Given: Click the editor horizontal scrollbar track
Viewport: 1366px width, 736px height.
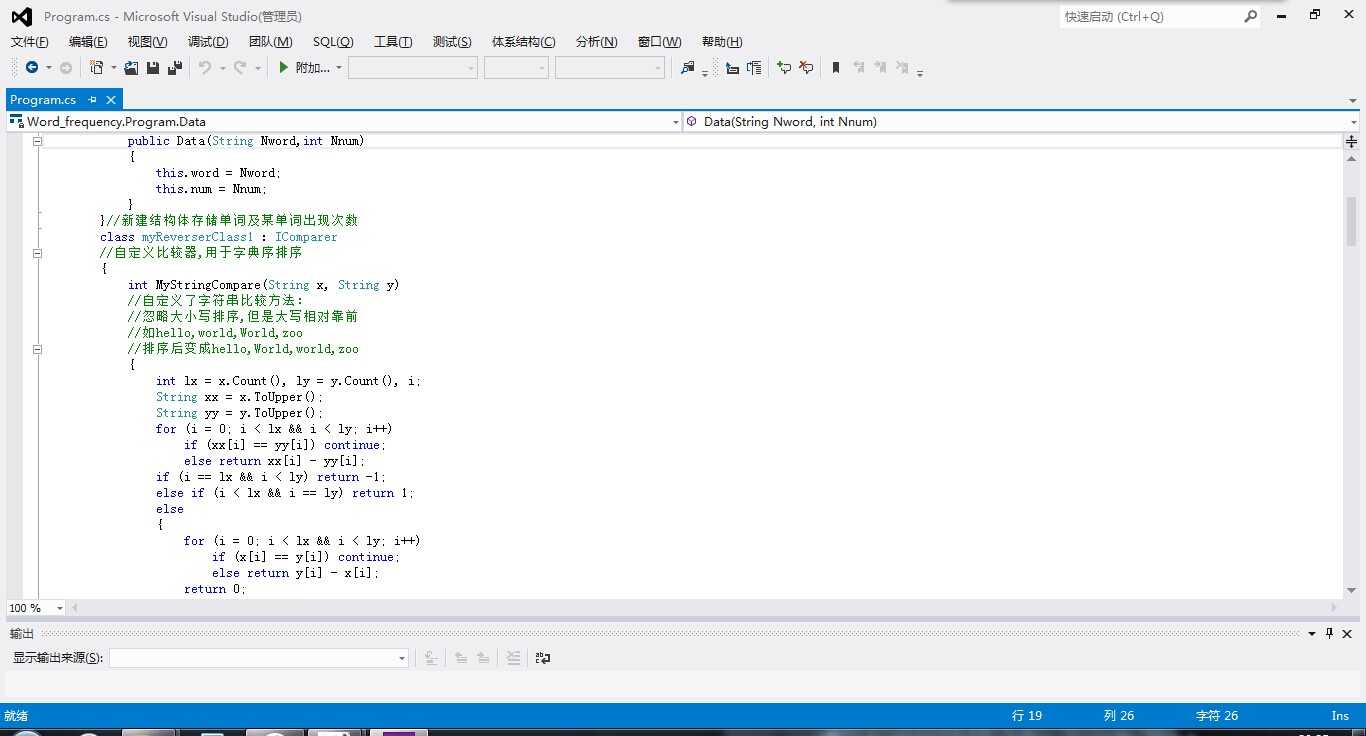Looking at the screenshot, I should tap(704, 608).
